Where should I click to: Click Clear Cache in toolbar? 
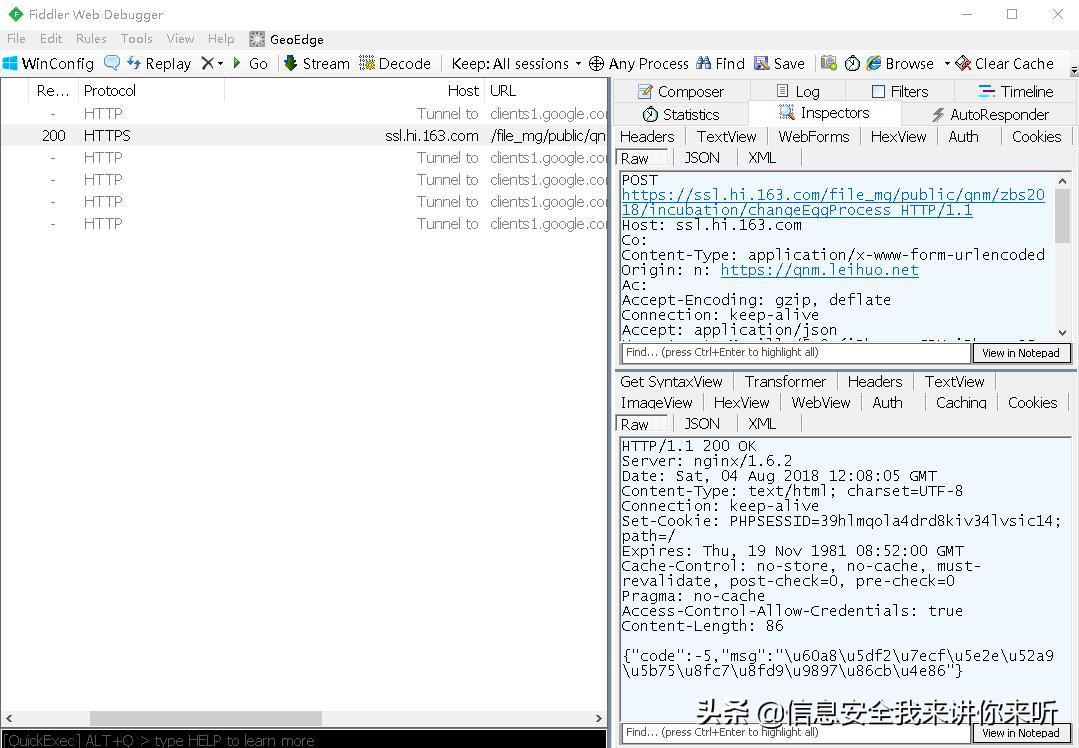tap(1004, 63)
